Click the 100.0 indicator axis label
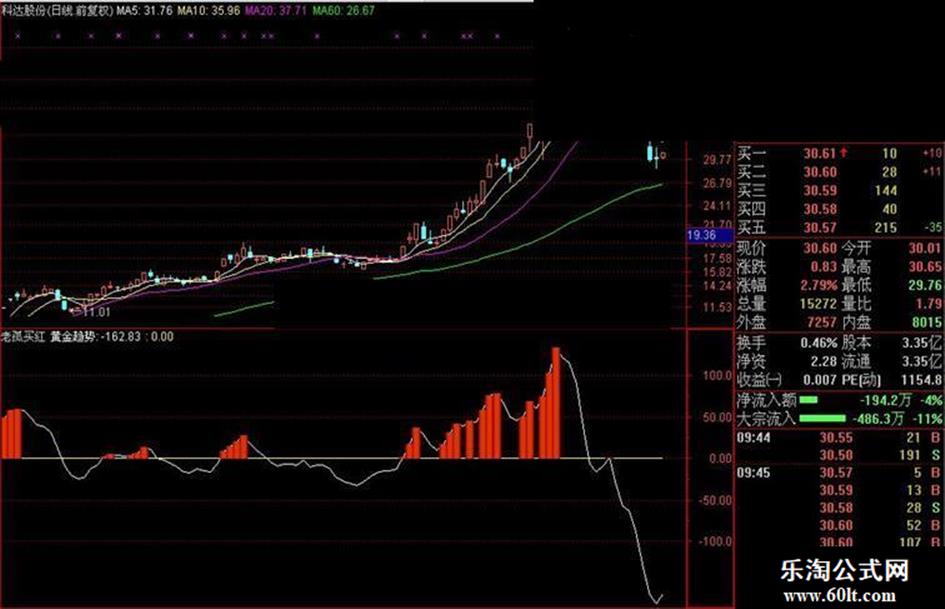 (x=717, y=376)
